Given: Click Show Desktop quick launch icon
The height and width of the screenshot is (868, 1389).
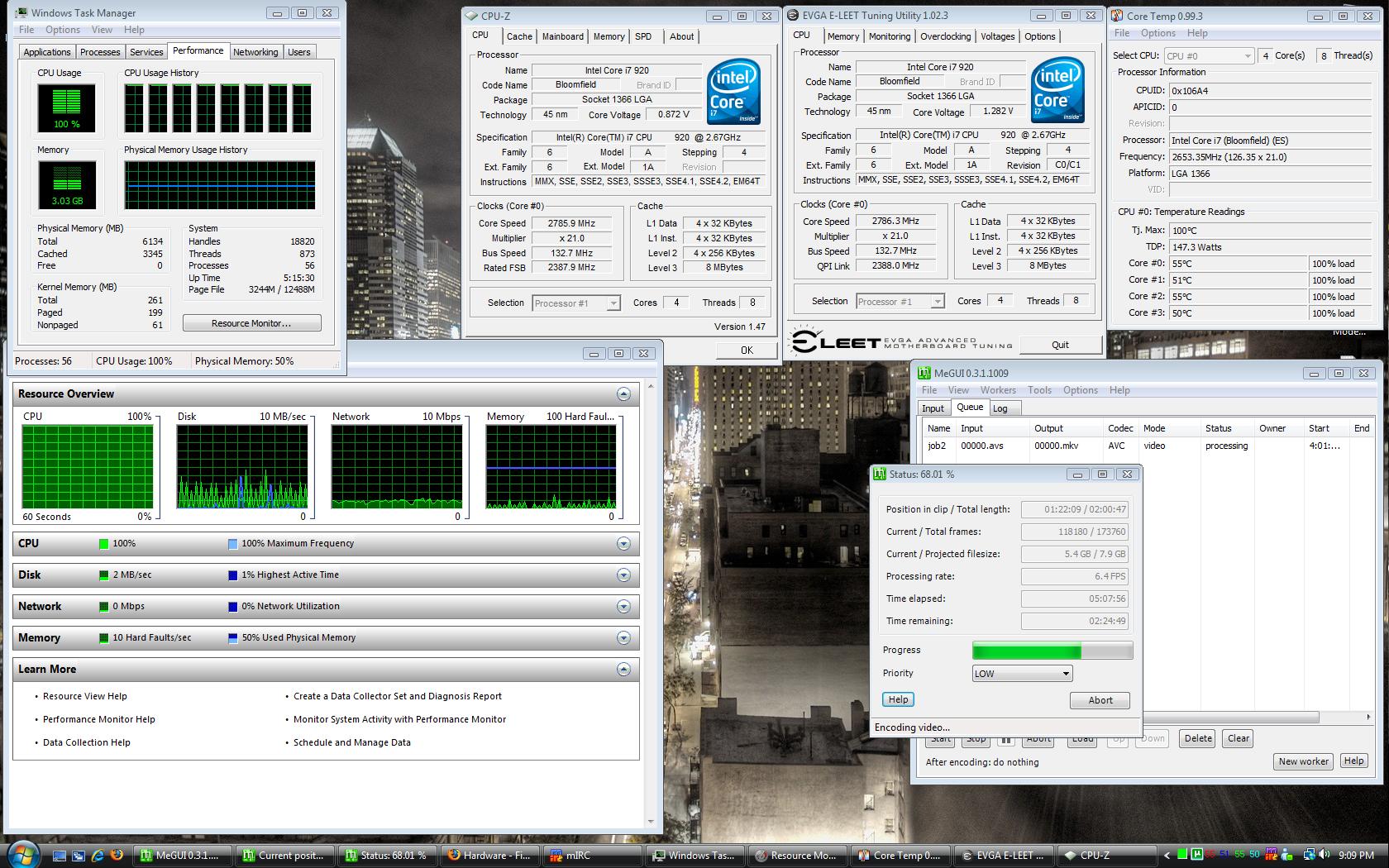Looking at the screenshot, I should (x=60, y=856).
